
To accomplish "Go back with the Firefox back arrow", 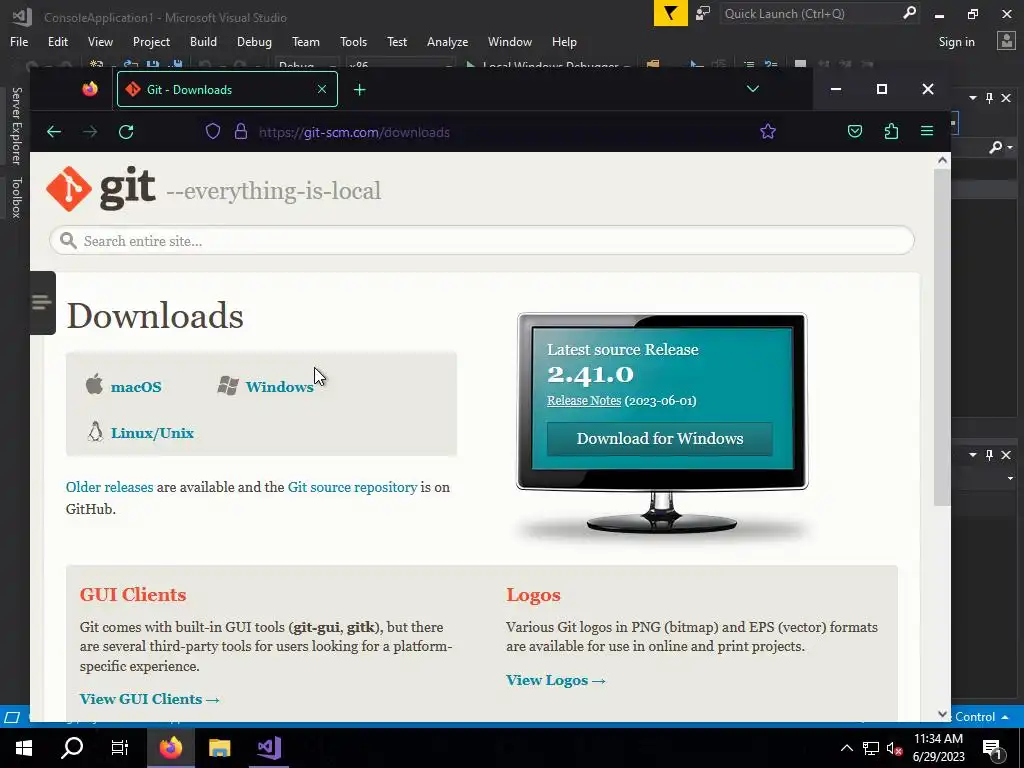I will (x=54, y=132).
